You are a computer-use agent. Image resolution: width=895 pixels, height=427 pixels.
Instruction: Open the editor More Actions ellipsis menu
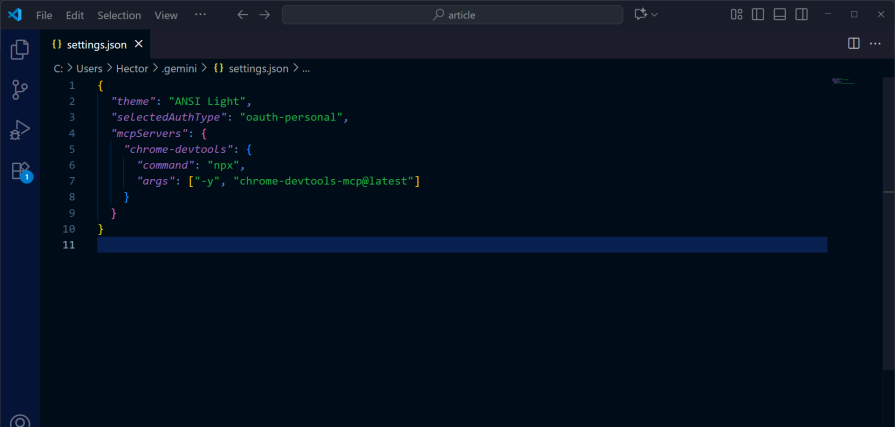tap(876, 44)
